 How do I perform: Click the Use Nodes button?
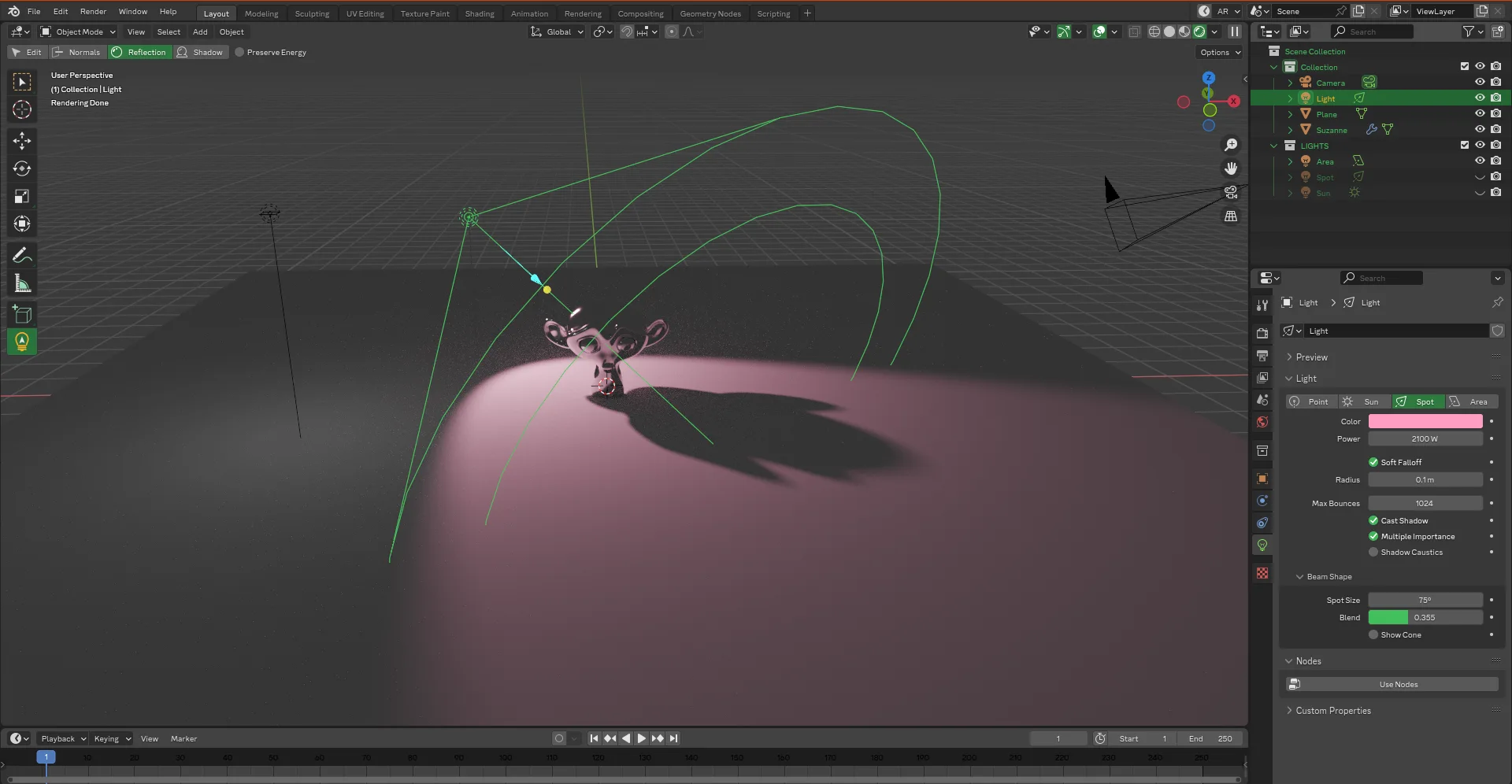point(1392,684)
